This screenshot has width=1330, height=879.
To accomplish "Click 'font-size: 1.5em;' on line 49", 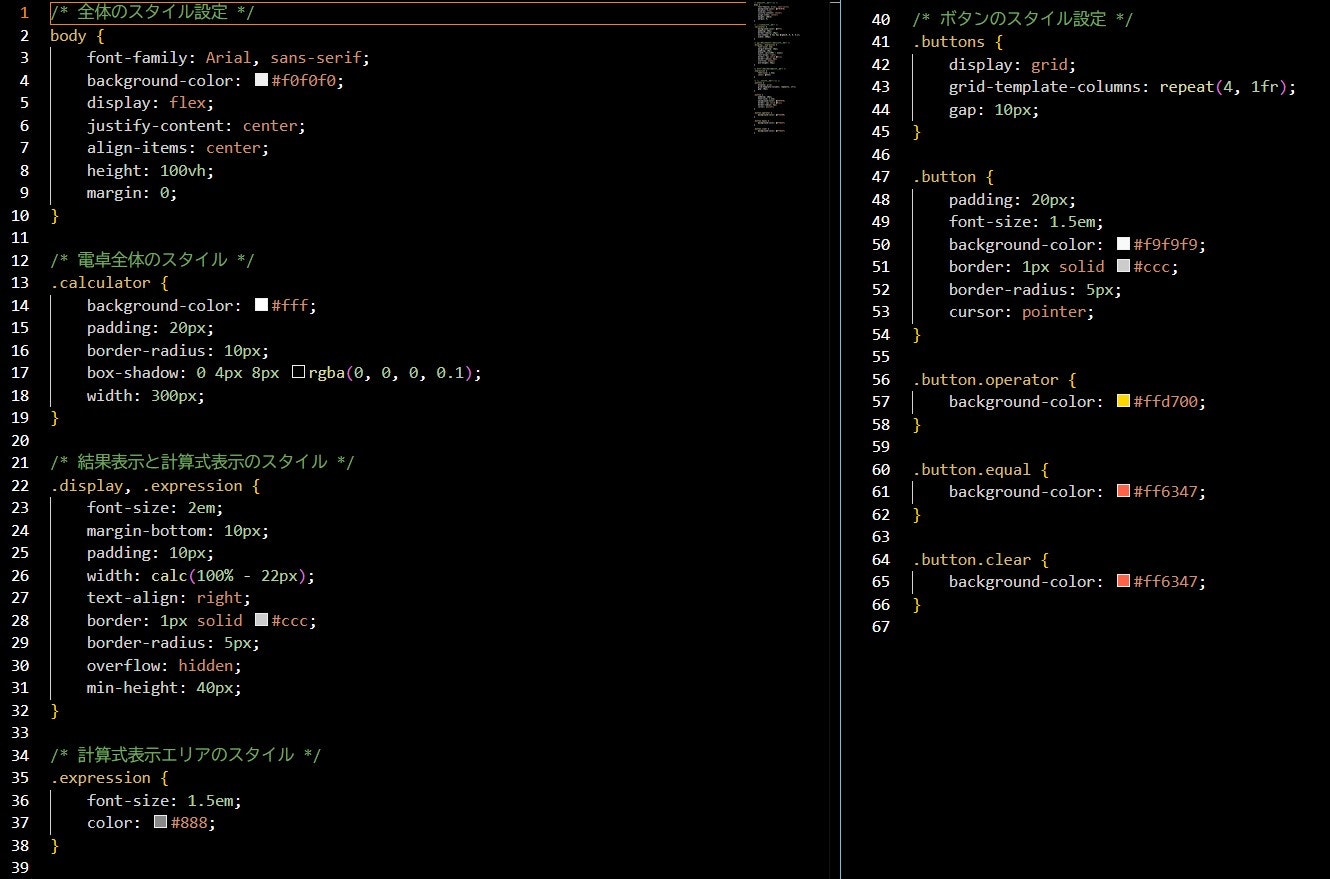I will coord(1026,222).
